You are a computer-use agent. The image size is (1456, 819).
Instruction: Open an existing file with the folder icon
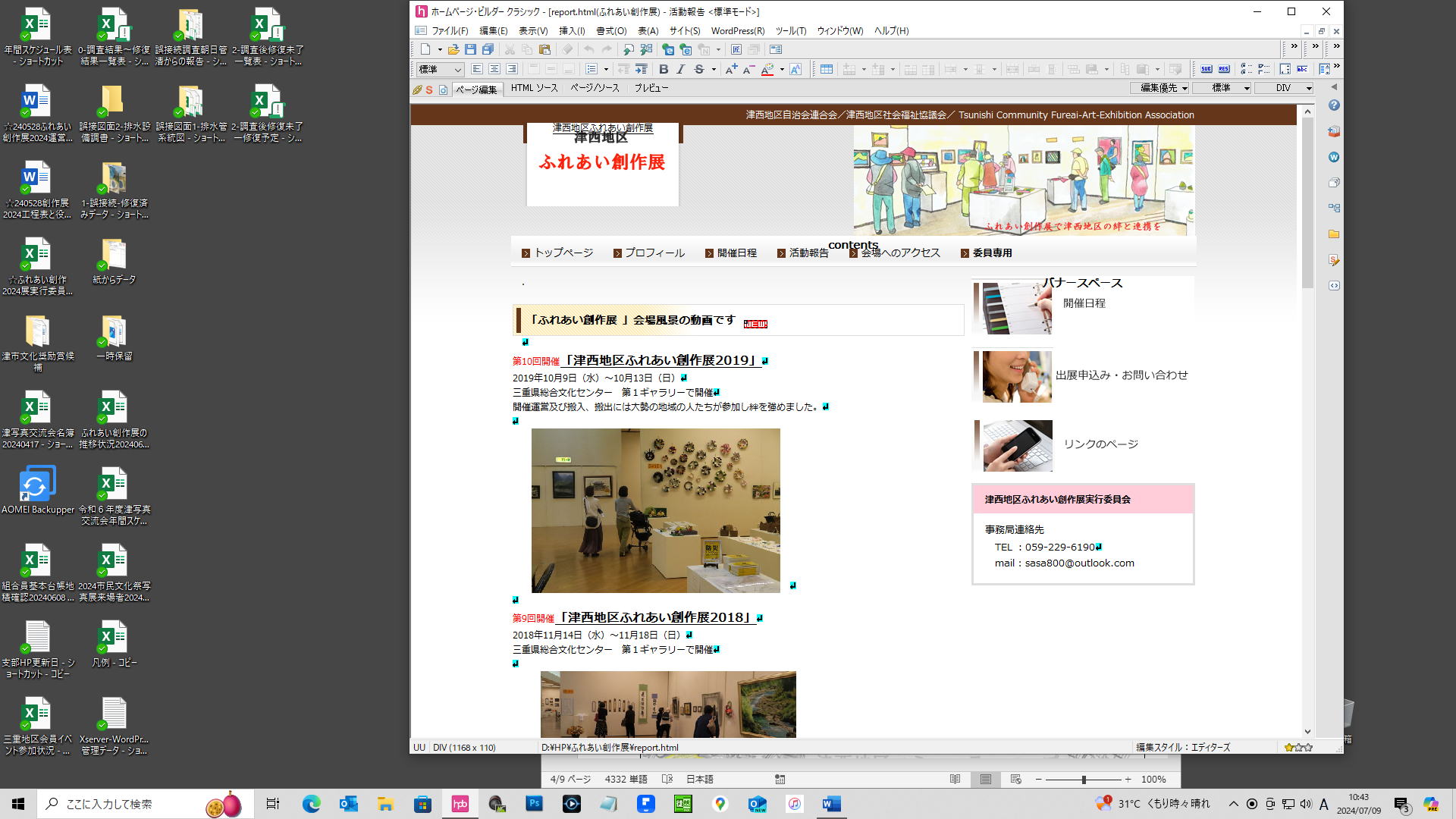(x=453, y=49)
